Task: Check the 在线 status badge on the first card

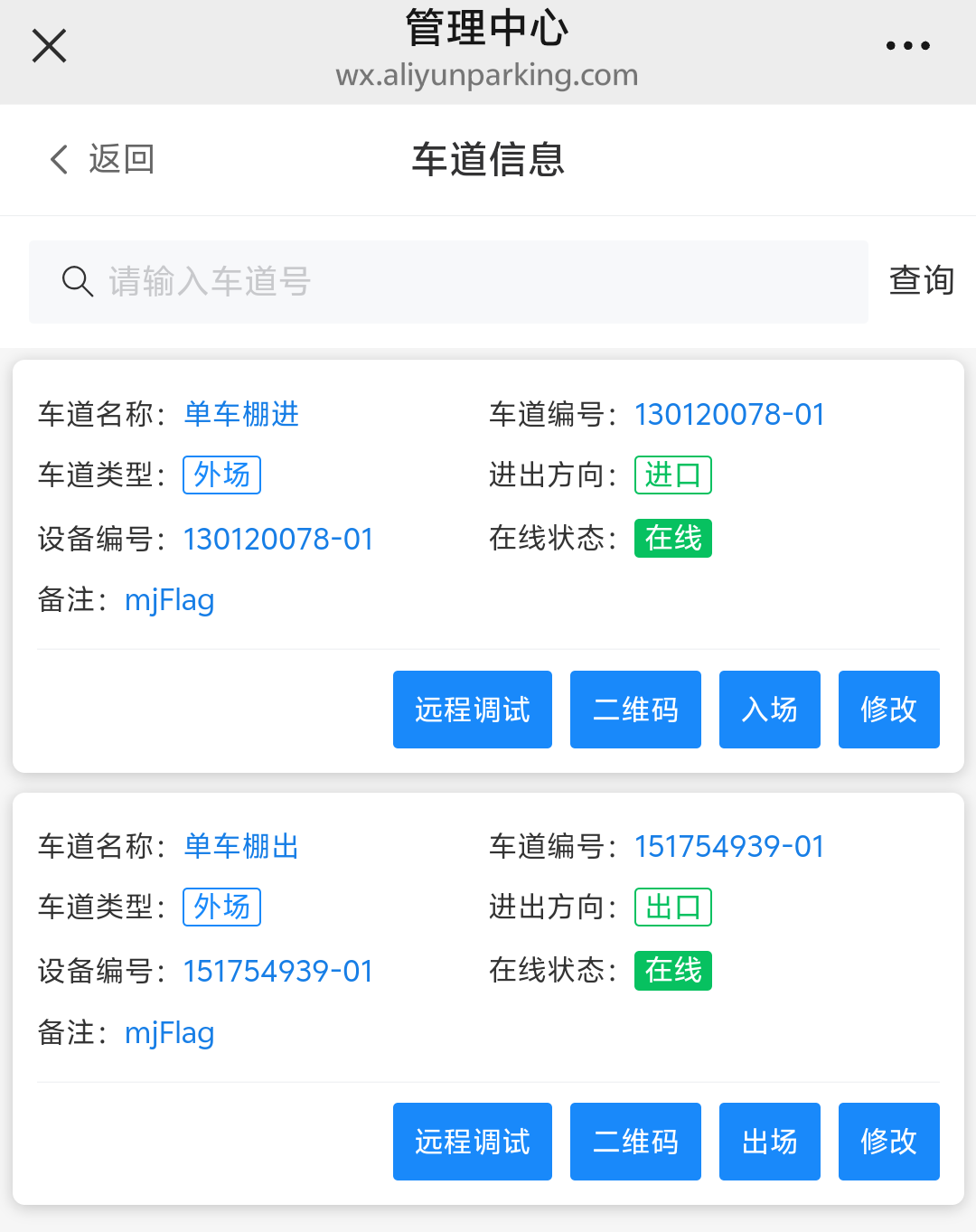Action: (x=672, y=539)
